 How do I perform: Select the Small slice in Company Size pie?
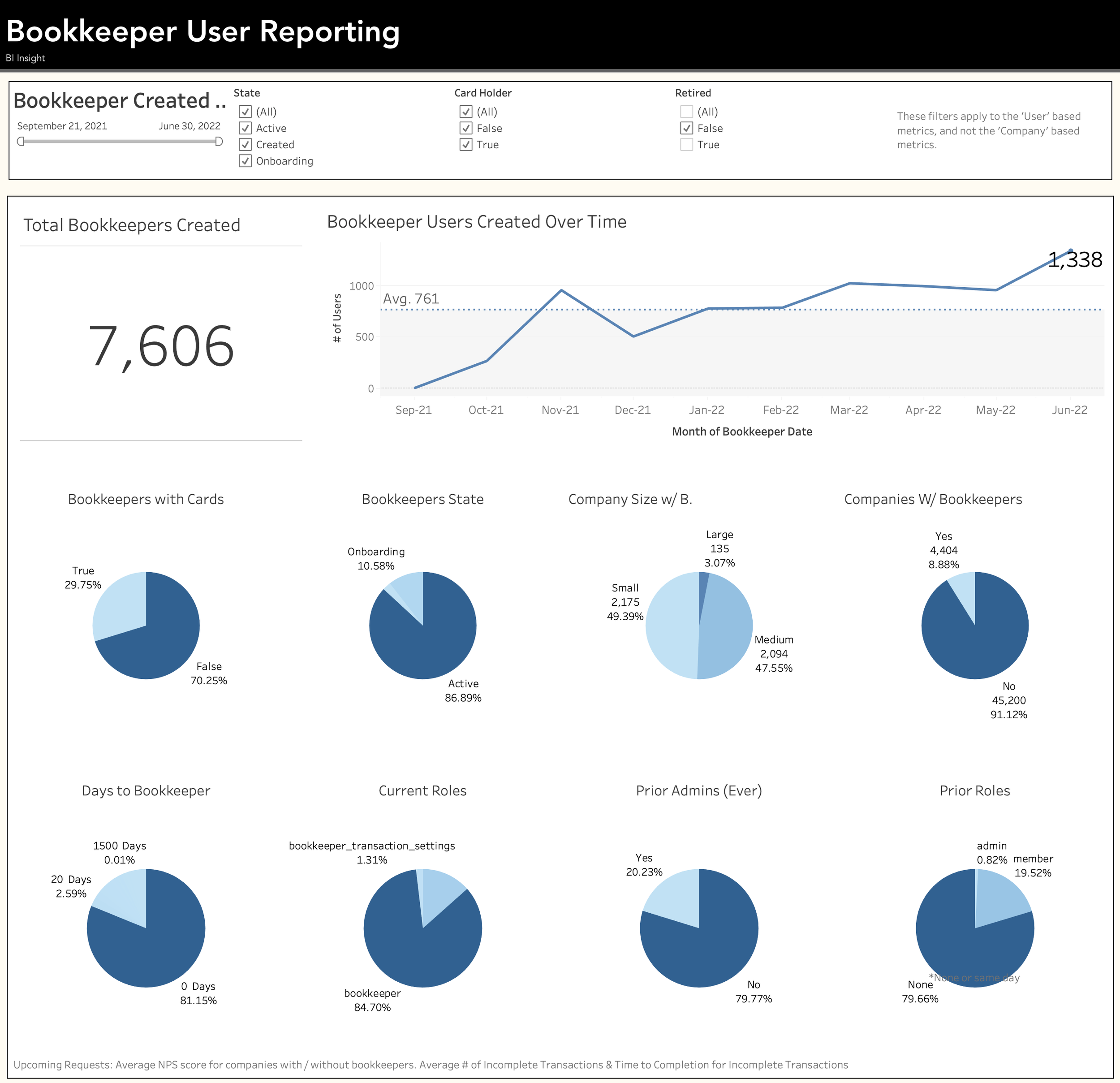click(672, 625)
